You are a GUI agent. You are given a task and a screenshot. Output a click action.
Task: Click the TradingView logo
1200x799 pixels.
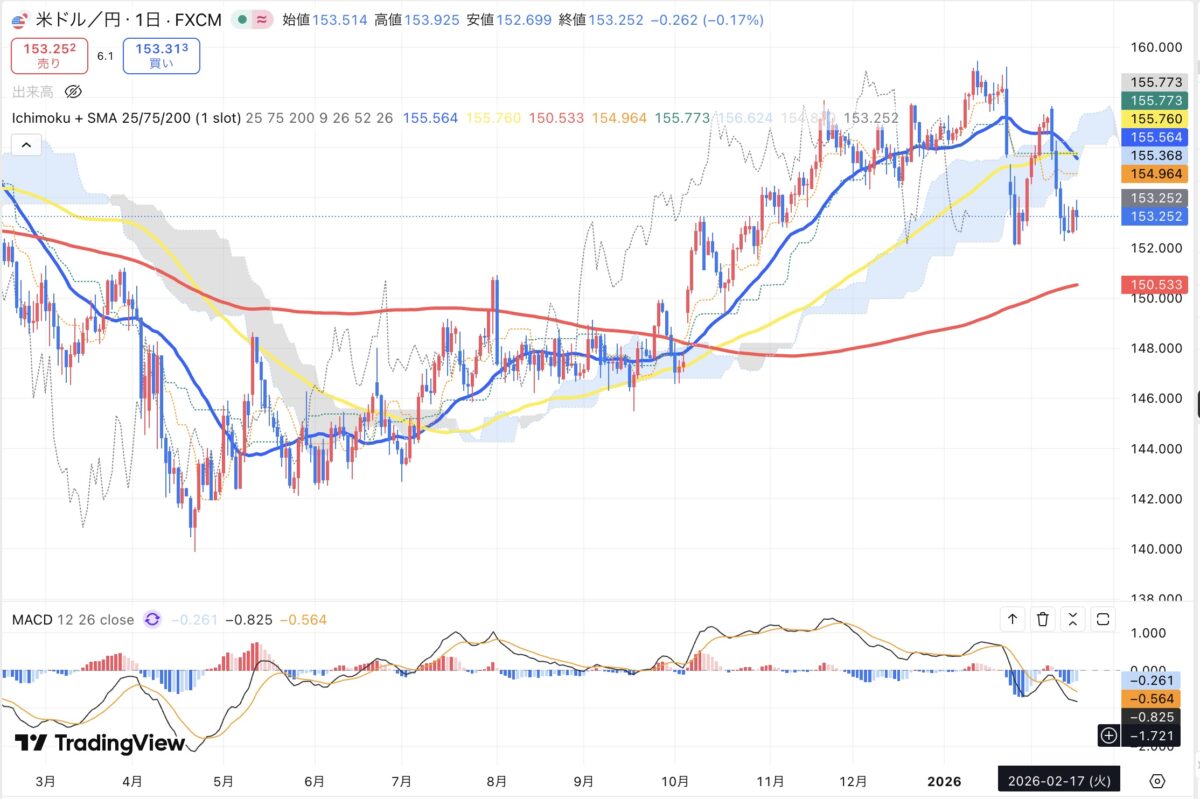(100, 743)
